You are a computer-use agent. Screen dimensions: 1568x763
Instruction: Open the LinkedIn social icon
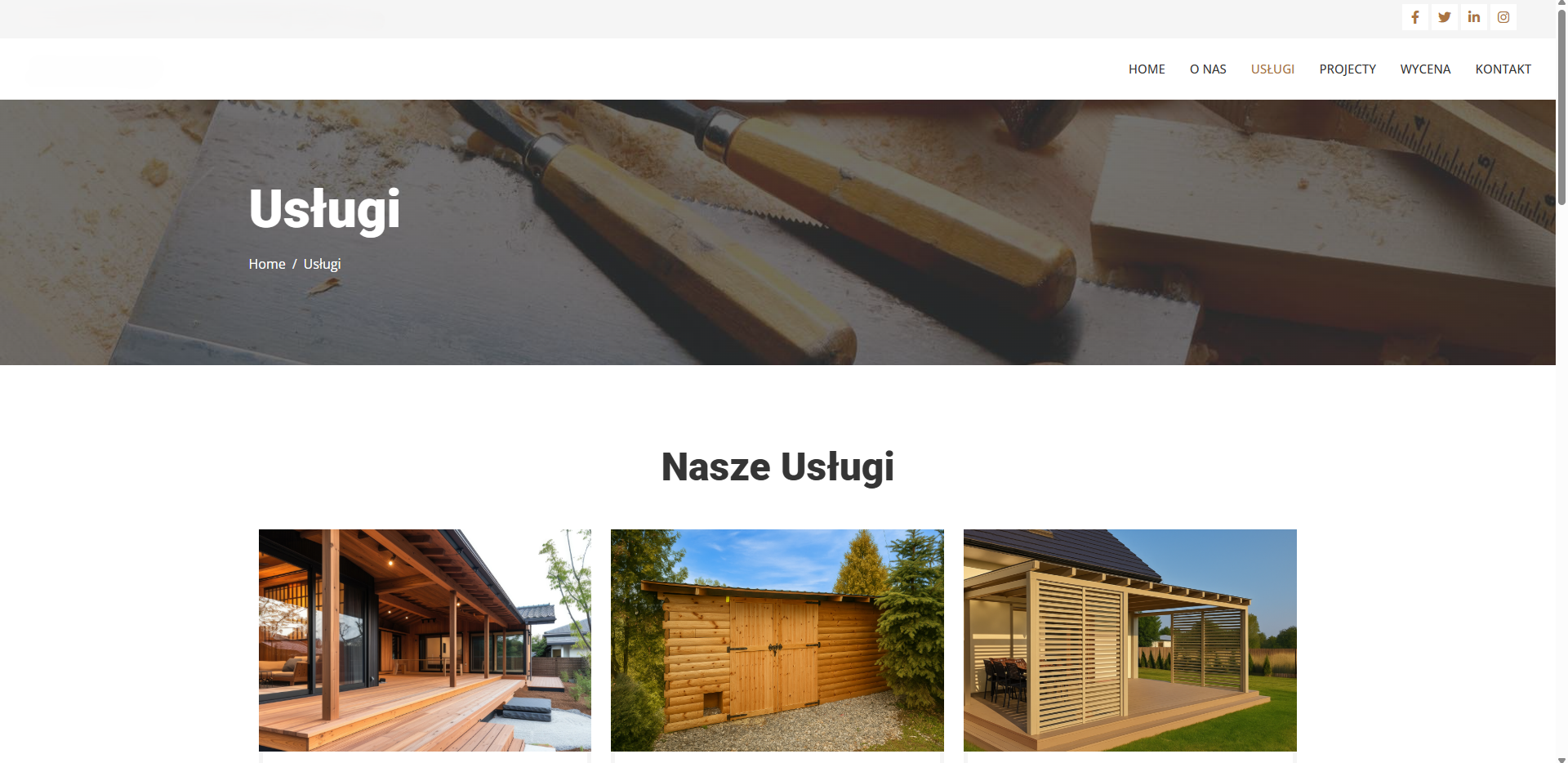(1473, 17)
